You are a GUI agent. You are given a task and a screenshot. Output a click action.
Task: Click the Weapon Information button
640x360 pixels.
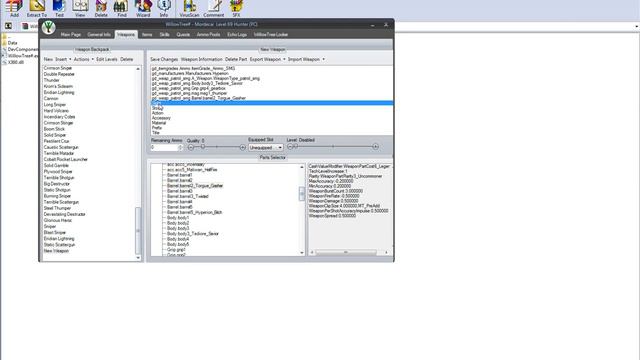point(202,60)
